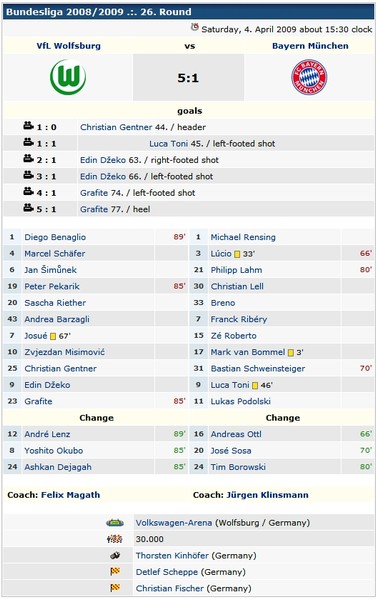Select substitute Yoshito Okubo in the Change list

[x=53, y=450]
